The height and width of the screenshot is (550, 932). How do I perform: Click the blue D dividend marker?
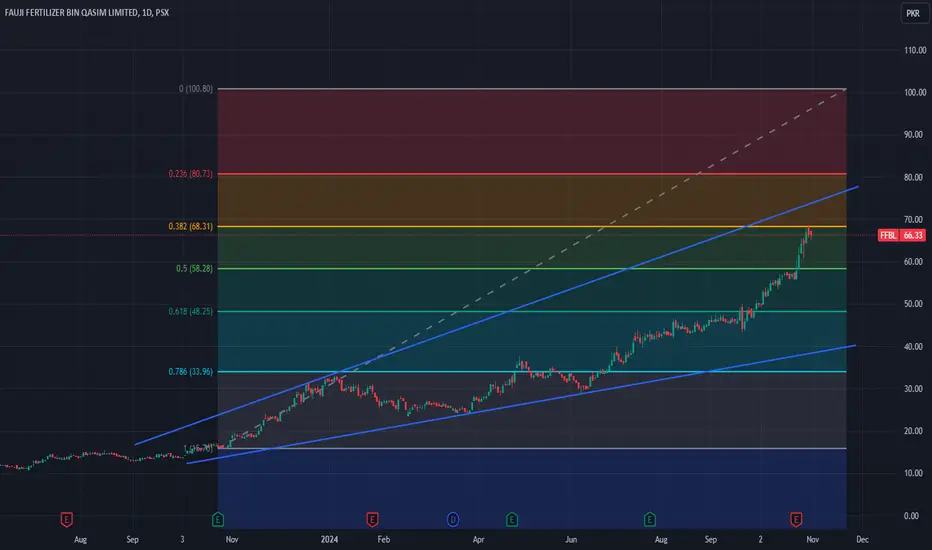click(x=453, y=520)
